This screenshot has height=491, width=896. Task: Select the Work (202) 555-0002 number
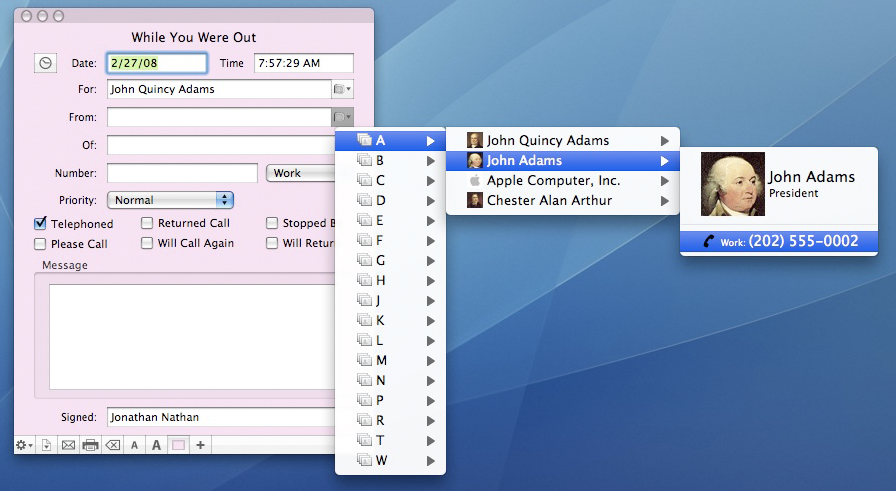tap(779, 242)
